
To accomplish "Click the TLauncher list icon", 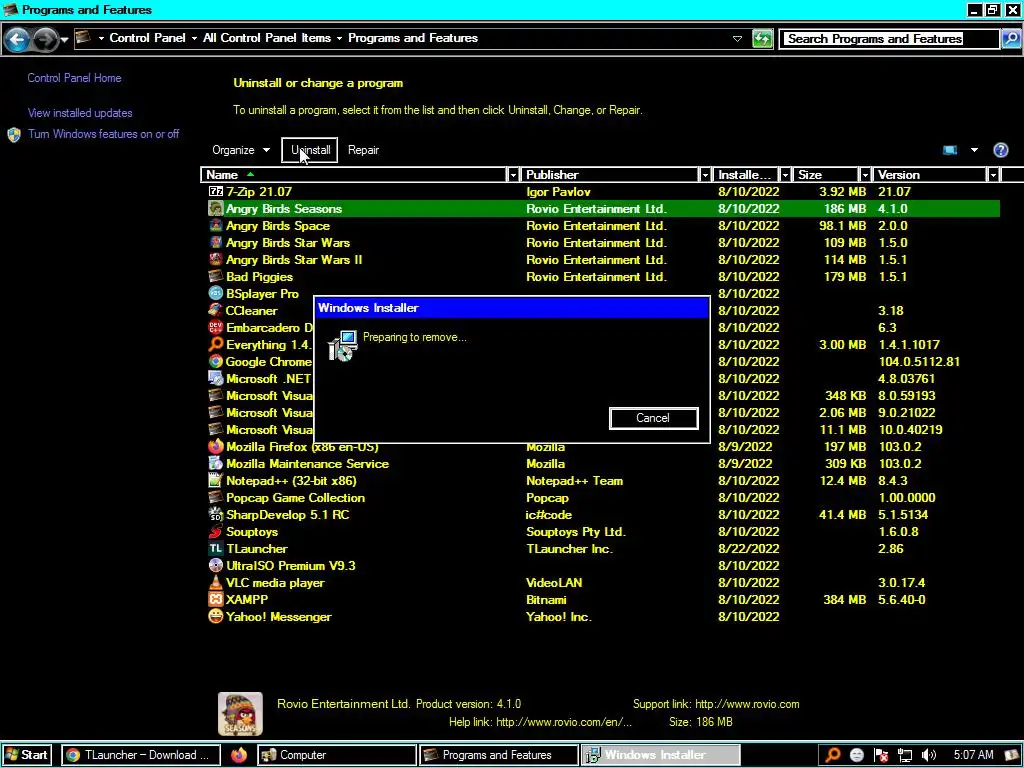I will click(x=216, y=549).
